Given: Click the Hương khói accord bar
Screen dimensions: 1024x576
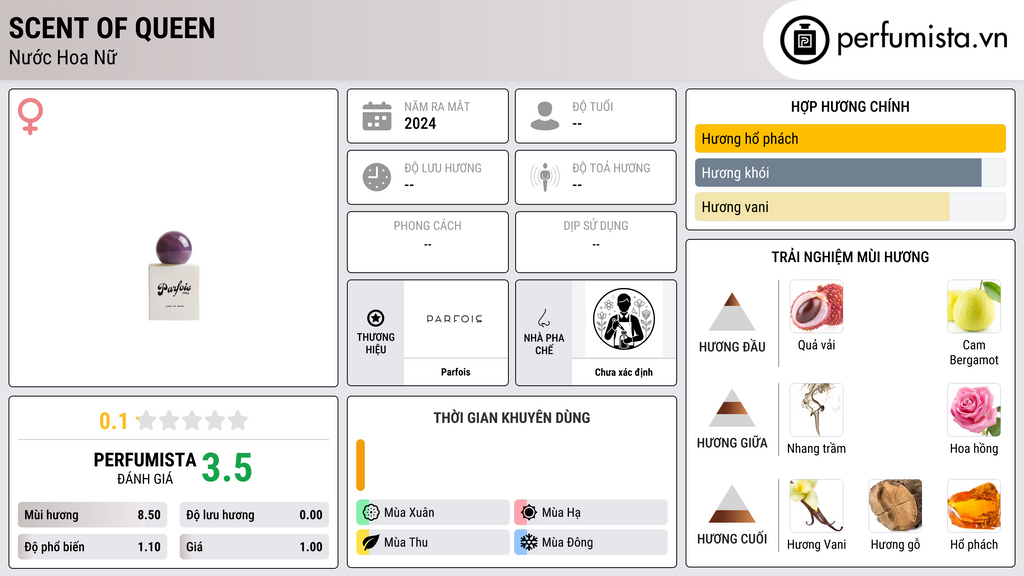Looking at the screenshot, I should [x=850, y=172].
